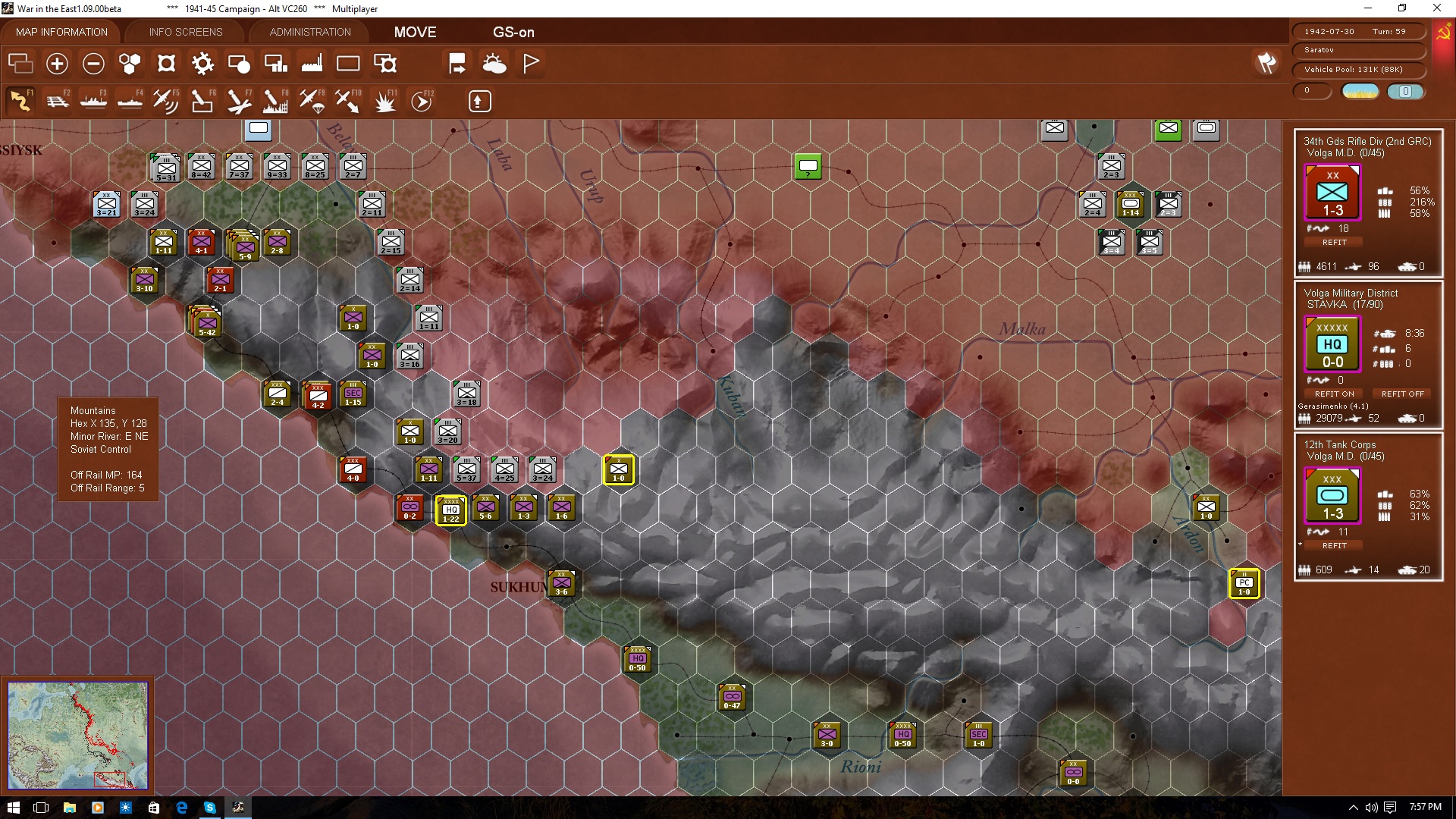Select F8 bomb city mode icon
The width and height of the screenshot is (1456, 819).
(275, 101)
